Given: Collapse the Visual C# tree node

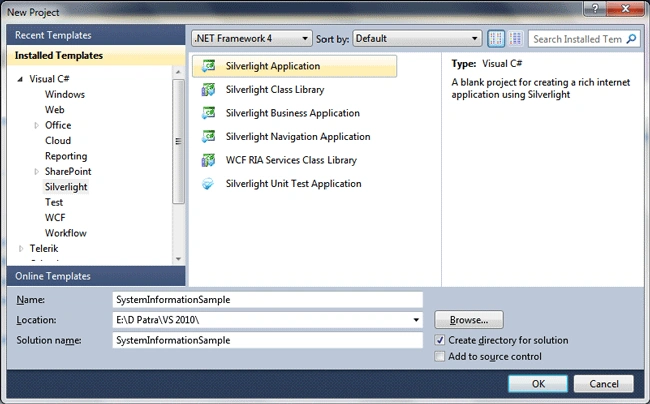Looking at the screenshot, I should (x=20, y=79).
